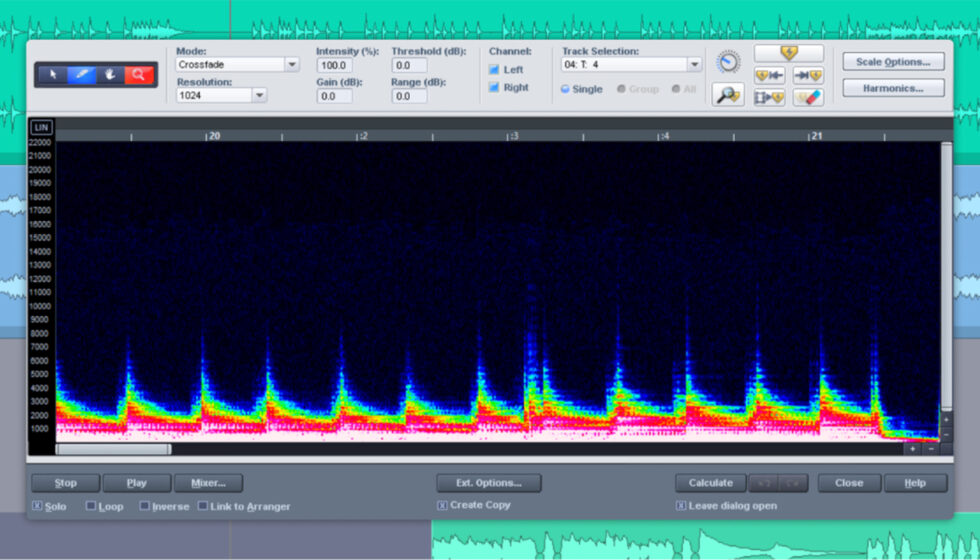980x560 pixels.
Task: Toggle the Solo checkbox
Action: (37, 506)
